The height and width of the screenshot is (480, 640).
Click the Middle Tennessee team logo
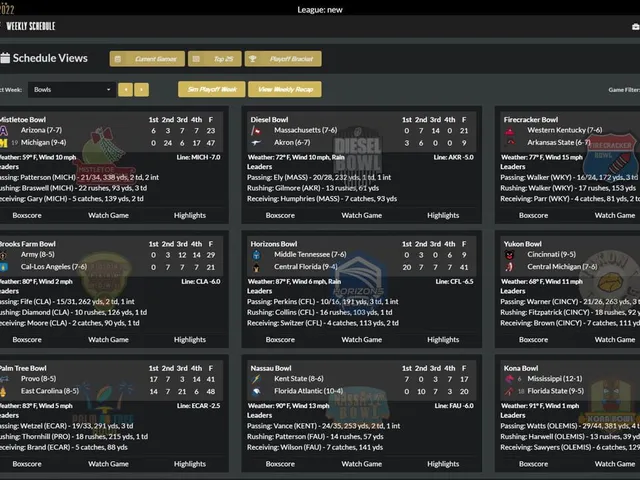[x=256, y=255]
